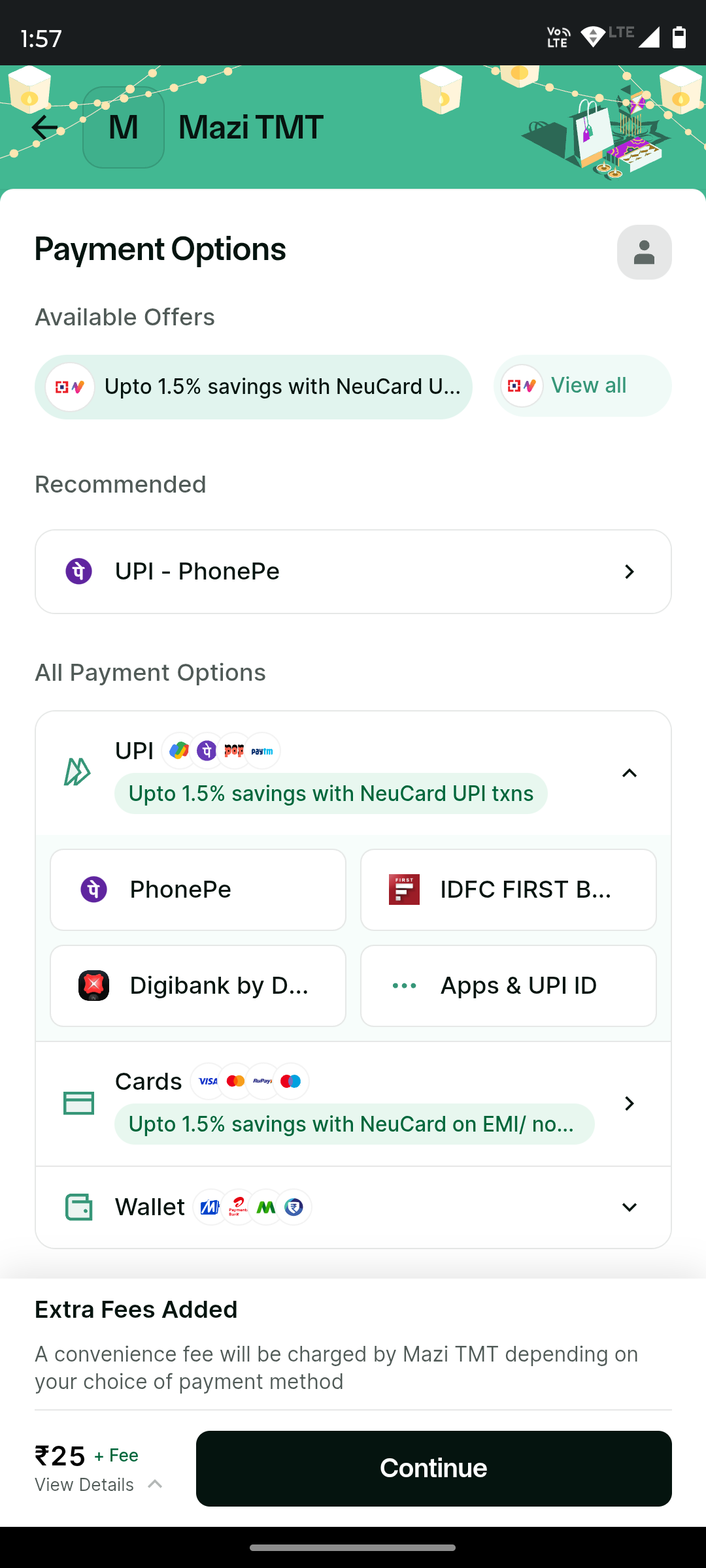Viewport: 706px width, 1568px height.
Task: Tap the Mazi TMT merchant avatar
Action: coord(124,127)
